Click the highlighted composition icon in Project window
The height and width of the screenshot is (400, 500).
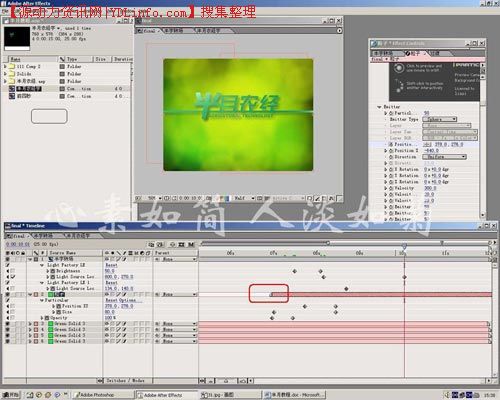click(12, 89)
